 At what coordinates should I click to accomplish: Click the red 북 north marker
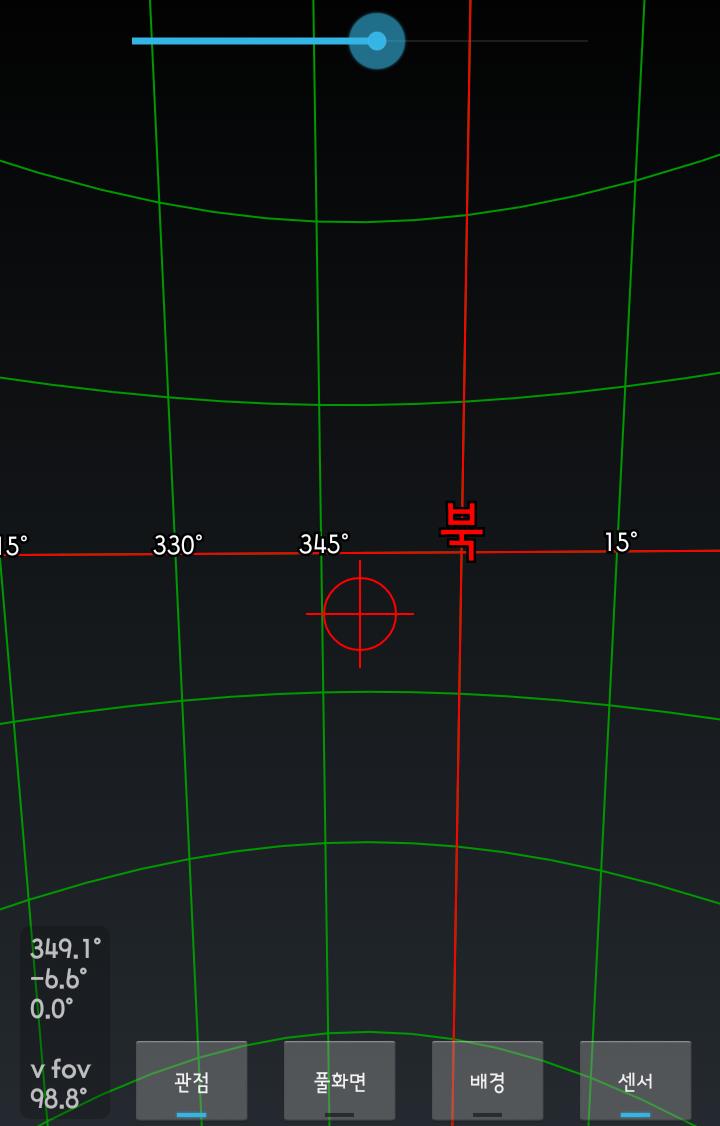coord(462,531)
